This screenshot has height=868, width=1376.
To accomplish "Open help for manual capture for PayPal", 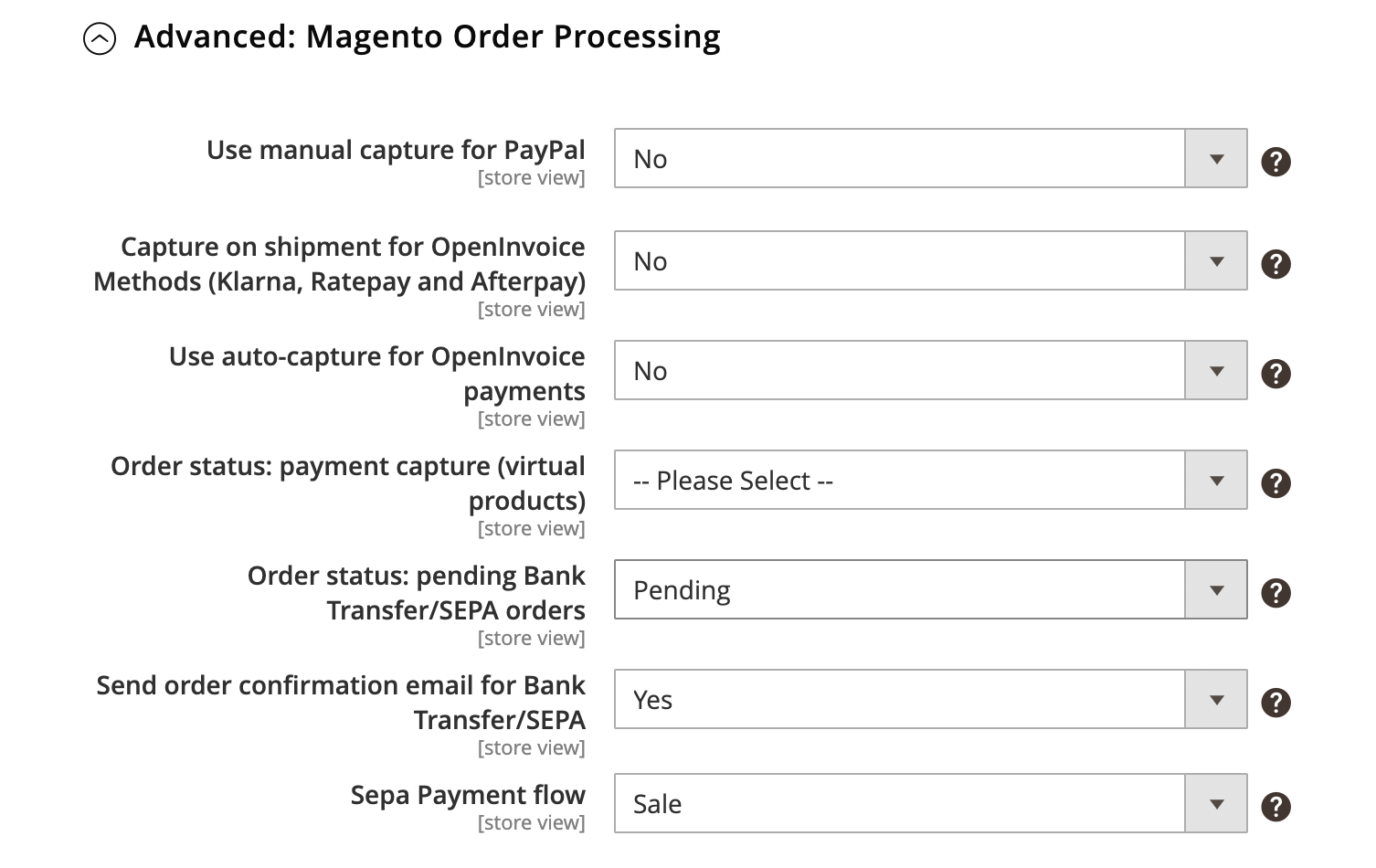I will [1275, 161].
